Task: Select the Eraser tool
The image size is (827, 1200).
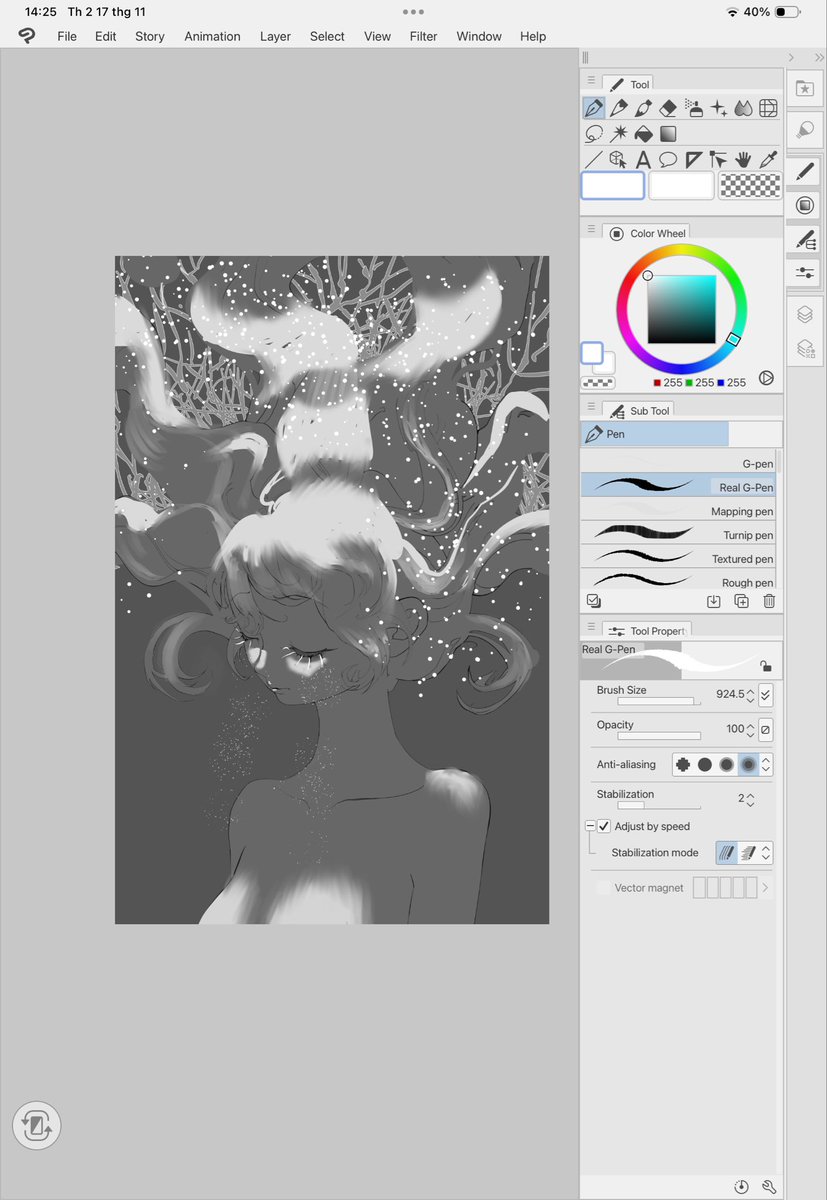Action: point(668,107)
